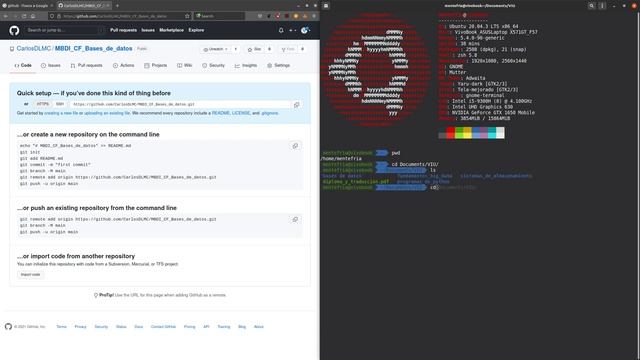640x360 pixels.
Task: Switch to the repository Pull requests tab
Action: point(87,65)
